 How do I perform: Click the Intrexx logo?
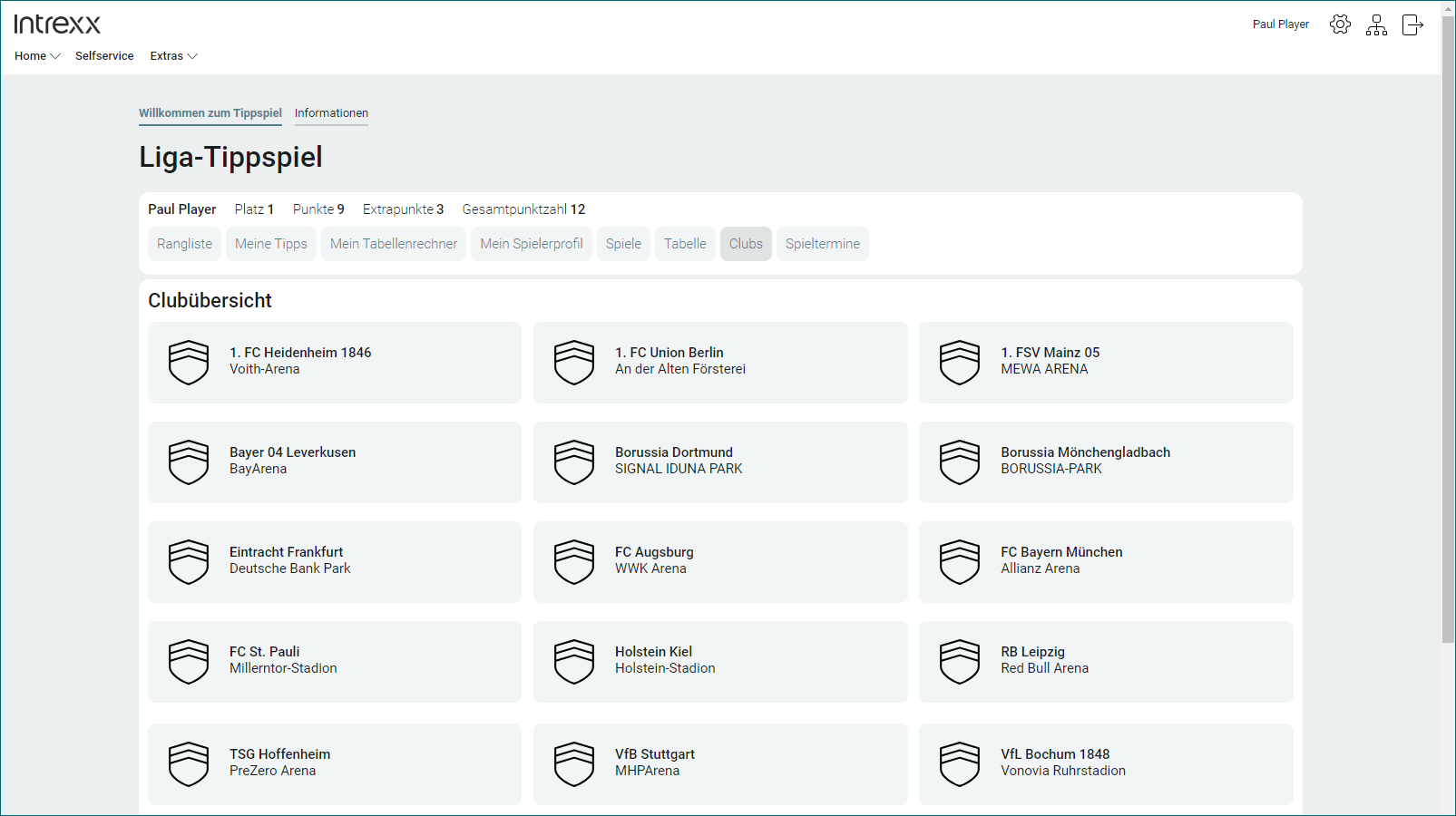tap(57, 24)
